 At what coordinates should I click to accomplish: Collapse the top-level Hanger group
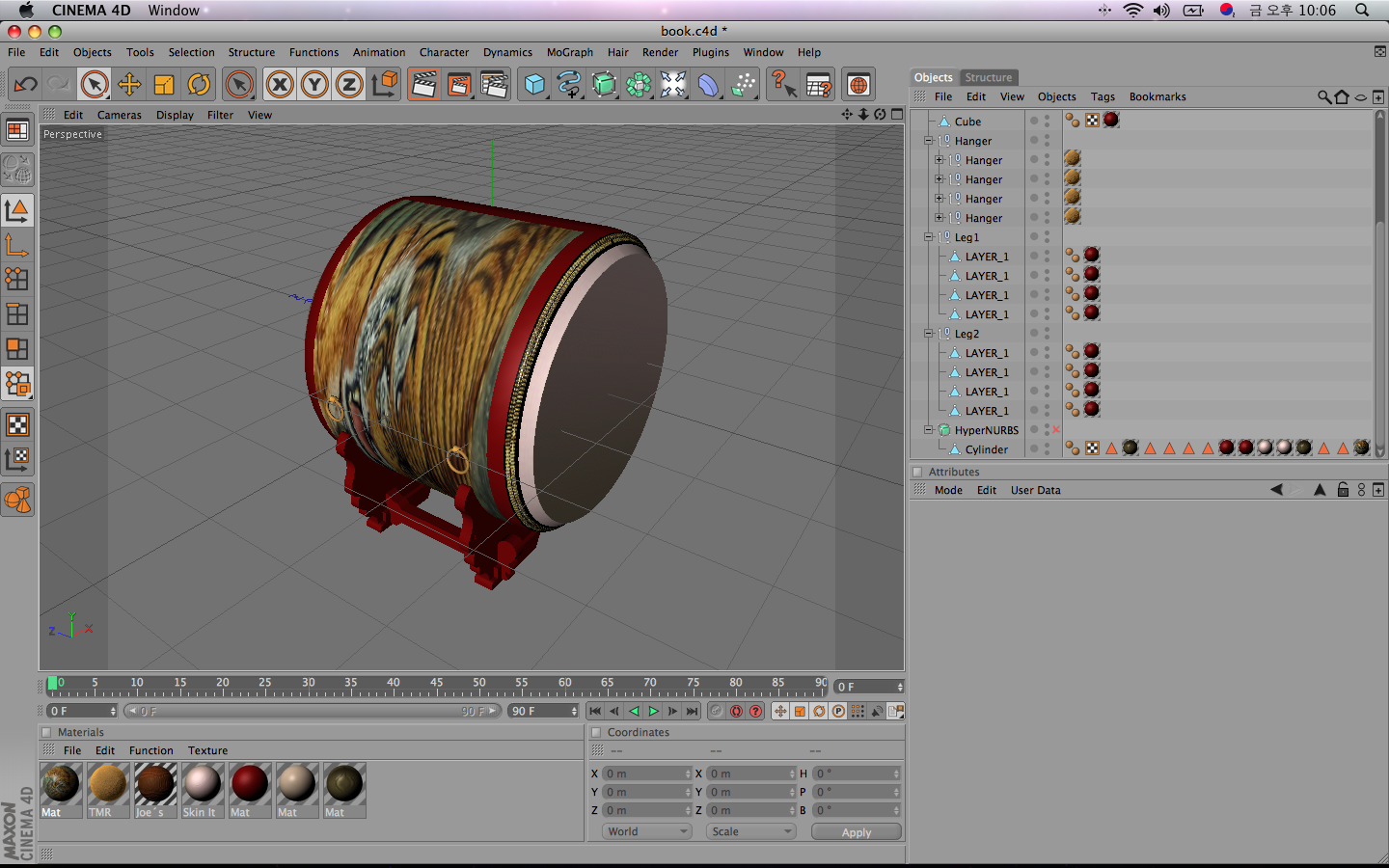click(x=929, y=140)
